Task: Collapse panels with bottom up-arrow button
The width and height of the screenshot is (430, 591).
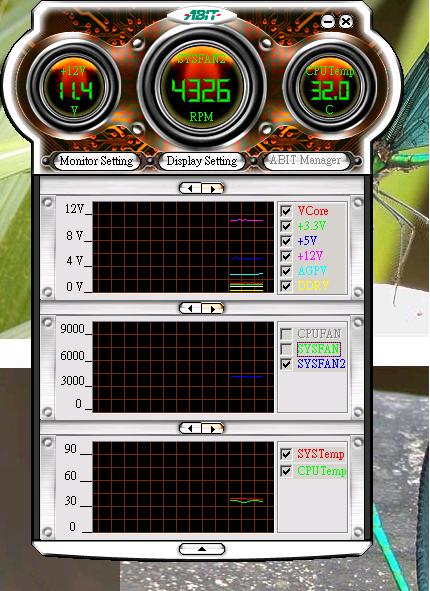Action: point(202,549)
